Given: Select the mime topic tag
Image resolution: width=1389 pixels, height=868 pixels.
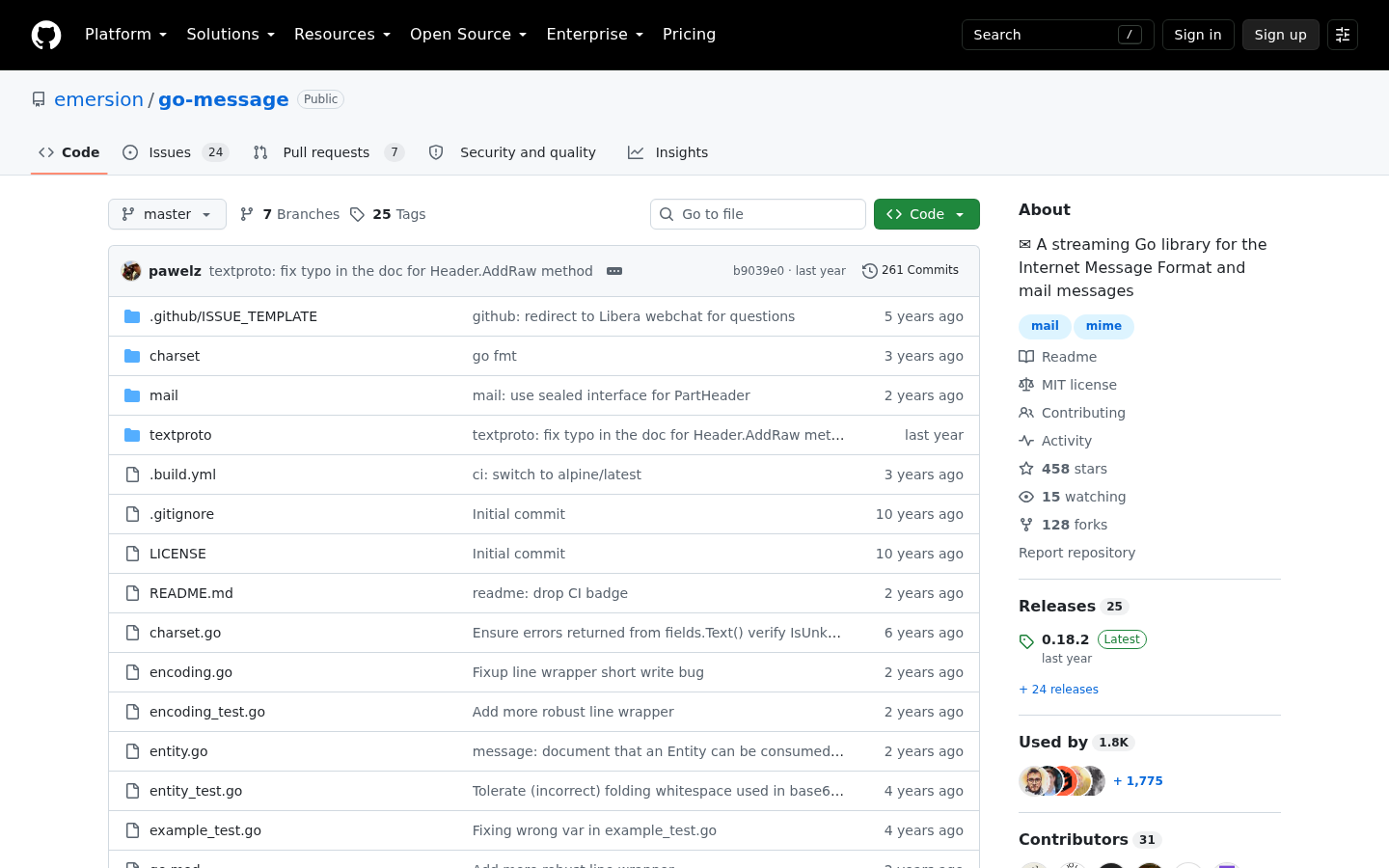Looking at the screenshot, I should tap(1103, 326).
